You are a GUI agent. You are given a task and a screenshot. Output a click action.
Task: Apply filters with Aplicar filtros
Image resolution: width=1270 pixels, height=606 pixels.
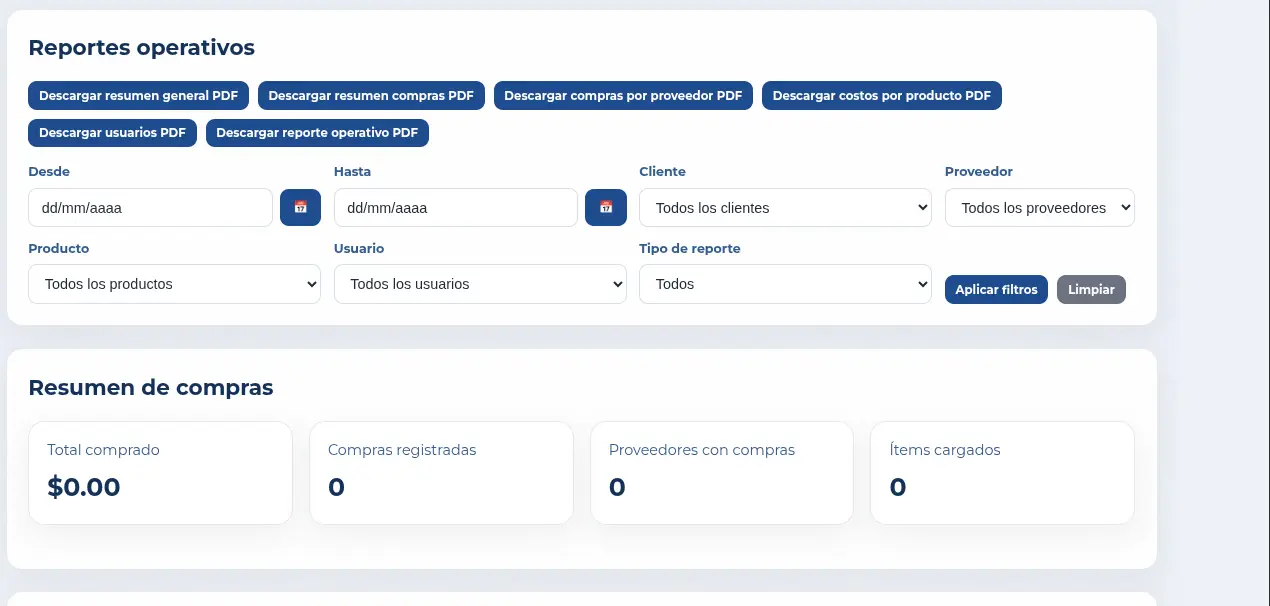pos(996,289)
